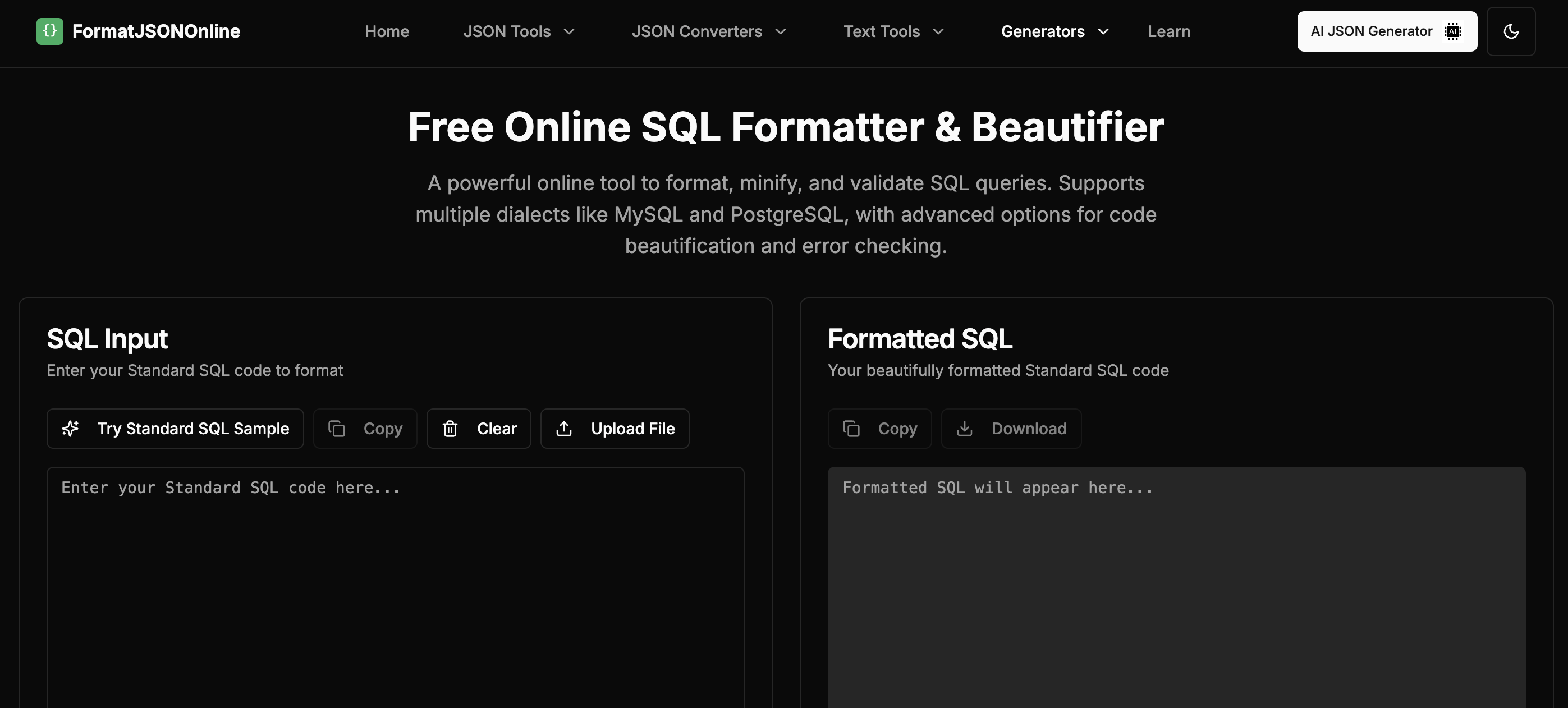Click the 'SQL Input' heading

[x=107, y=339]
